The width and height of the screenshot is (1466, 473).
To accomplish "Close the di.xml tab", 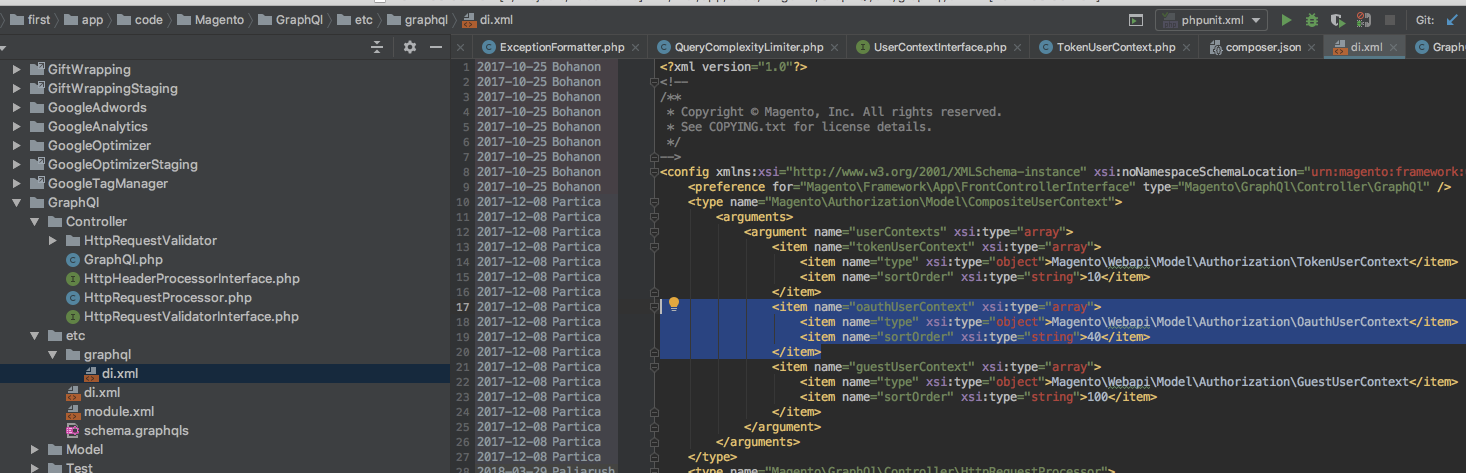I will [1394, 47].
